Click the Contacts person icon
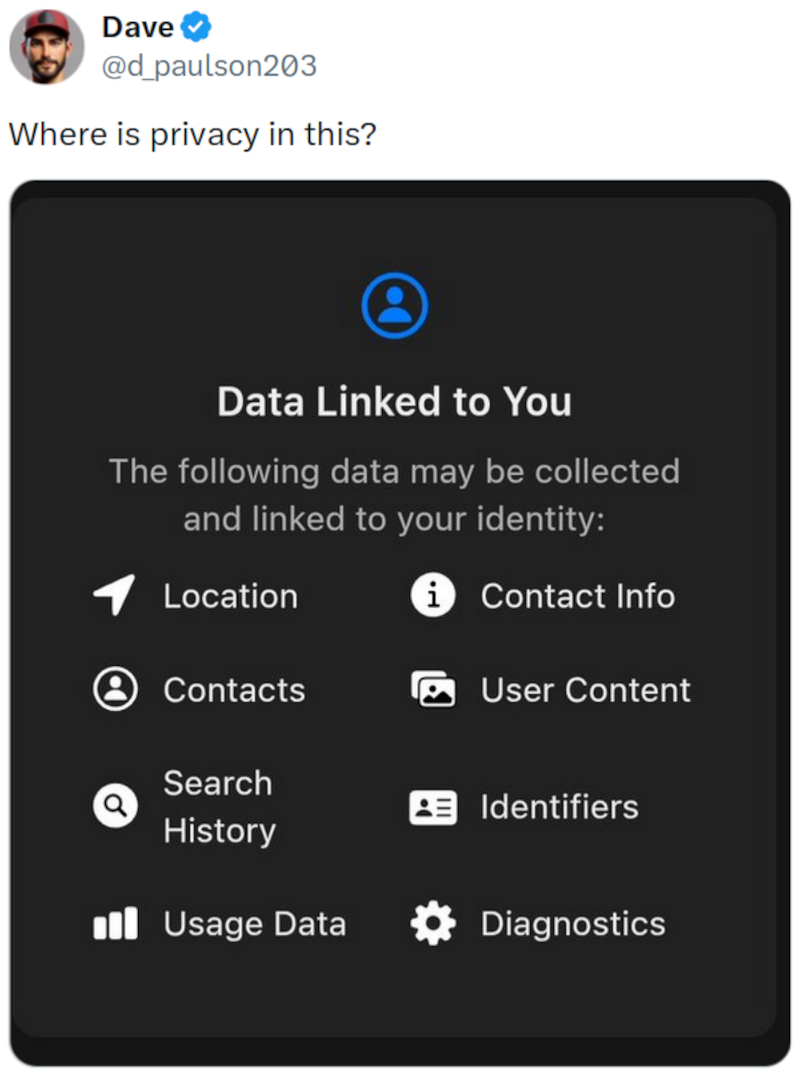Image resolution: width=800 pixels, height=1076 pixels. [115, 689]
